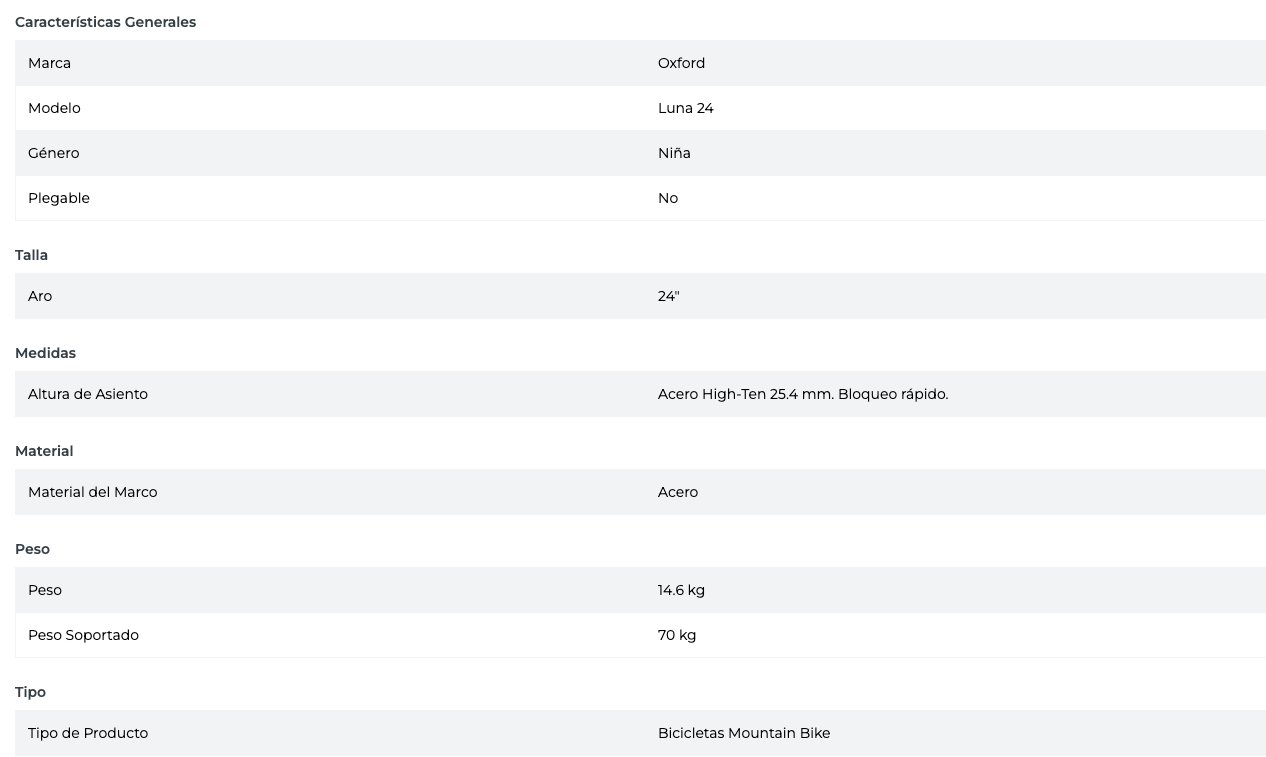Viewport: 1266px width, 757px height.
Task: Click the Medidas section heading
Action: 45,353
